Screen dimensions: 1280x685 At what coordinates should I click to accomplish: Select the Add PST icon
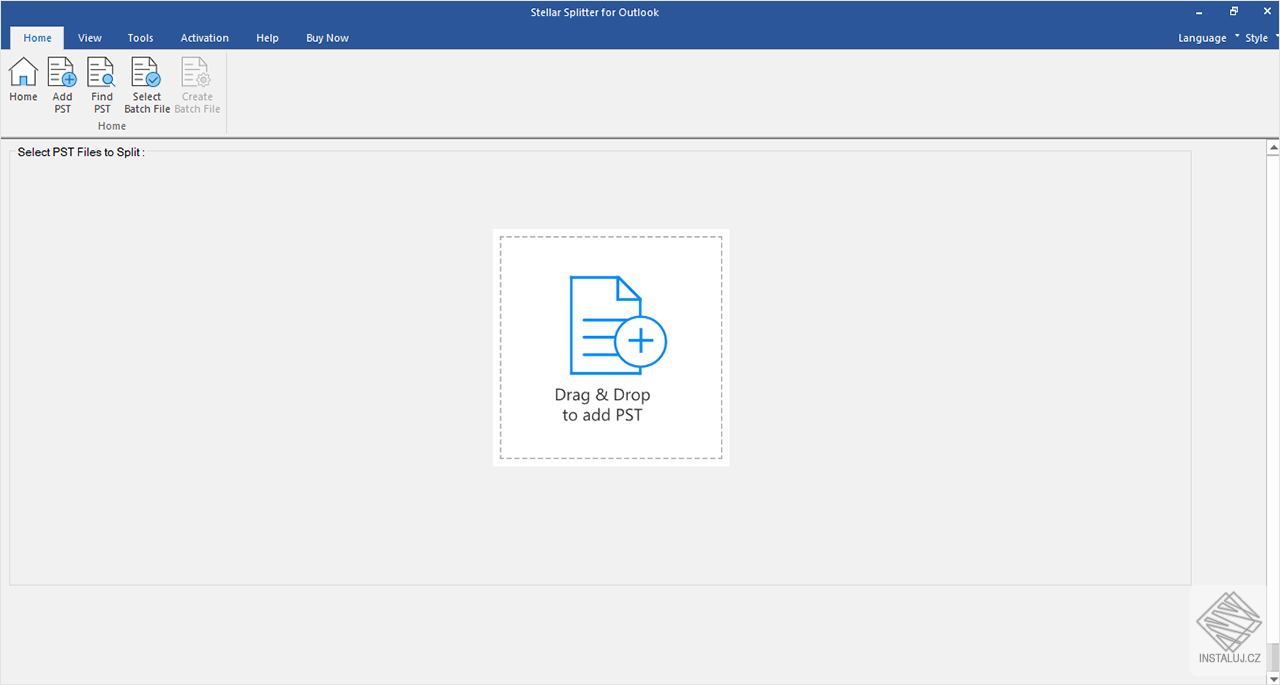coord(62,72)
